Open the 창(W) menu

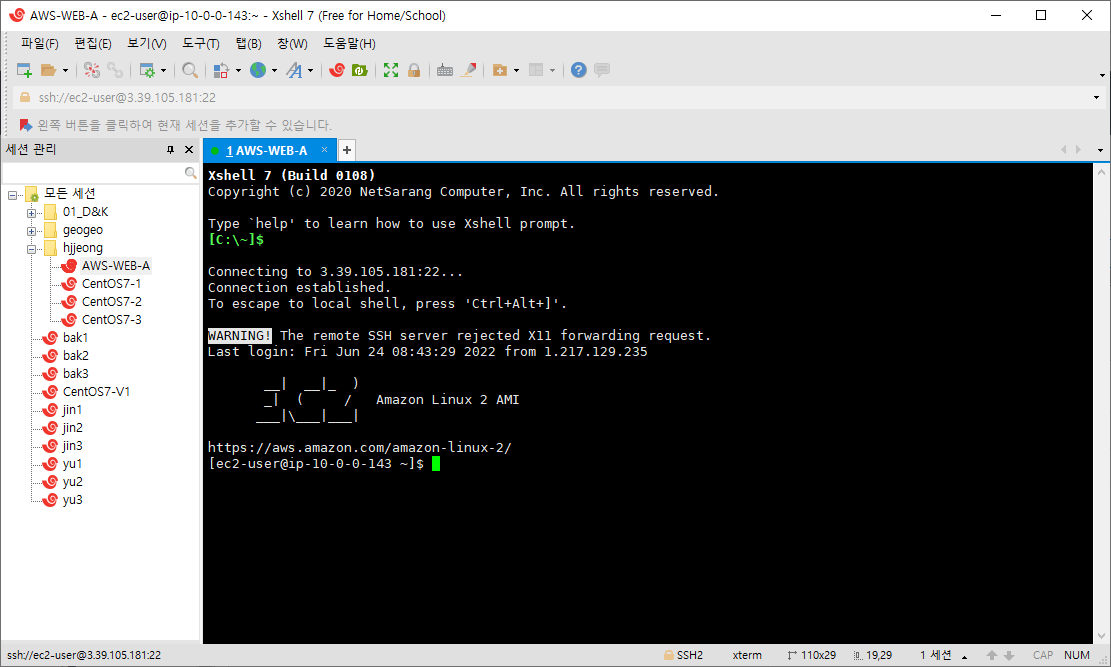click(x=293, y=44)
